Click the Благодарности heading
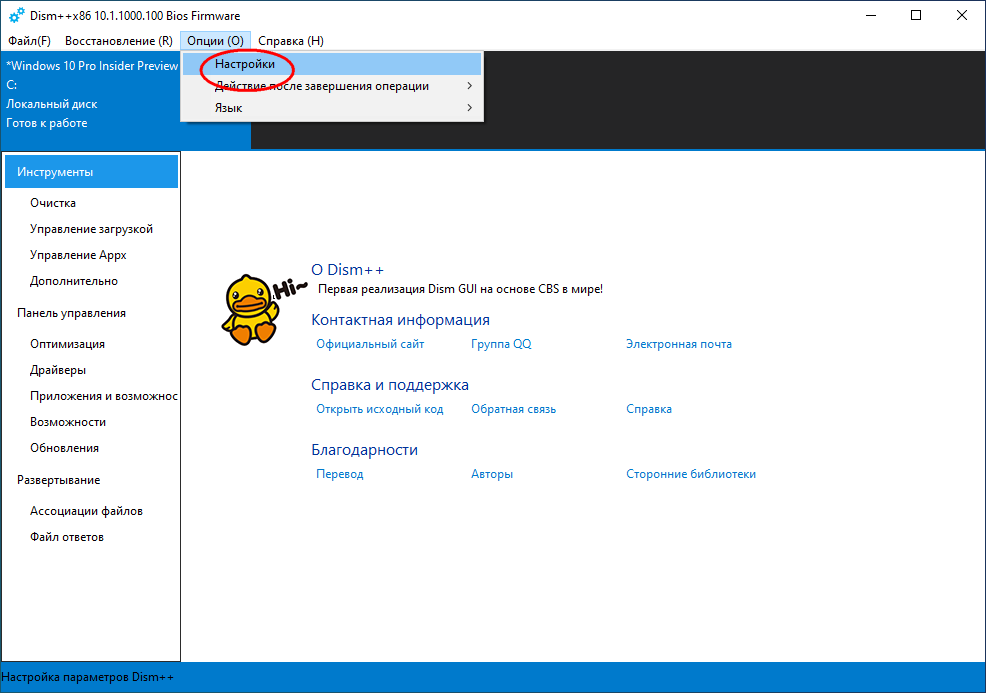Viewport: 986px width, 693px height. pyautogui.click(x=364, y=450)
